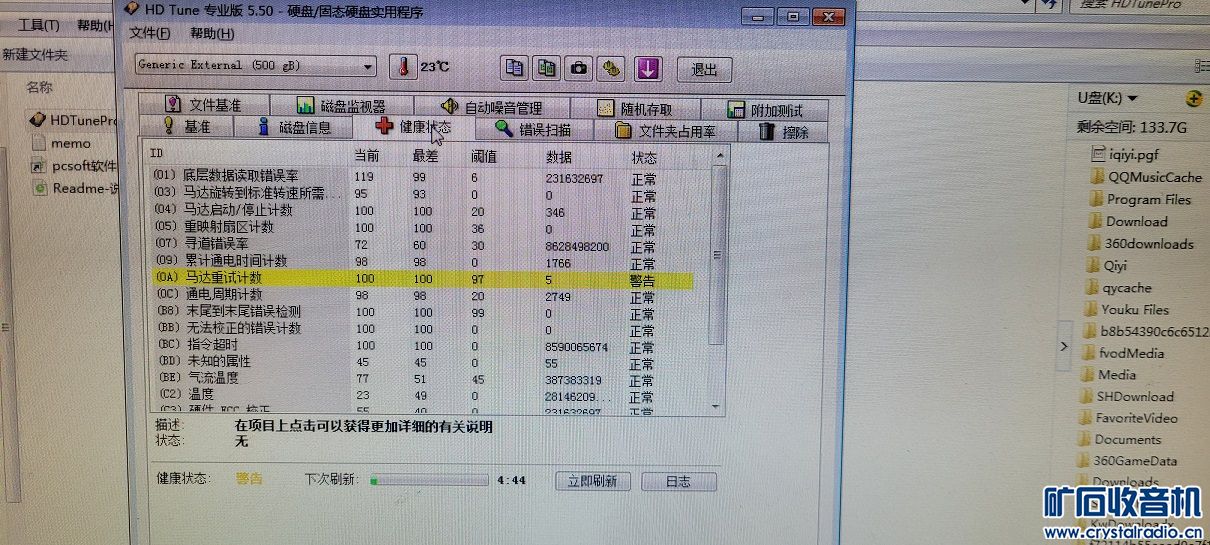Image resolution: width=1210 pixels, height=545 pixels.
Task: Select the highlighted (0A) 马达重试计数 row
Action: [421, 278]
